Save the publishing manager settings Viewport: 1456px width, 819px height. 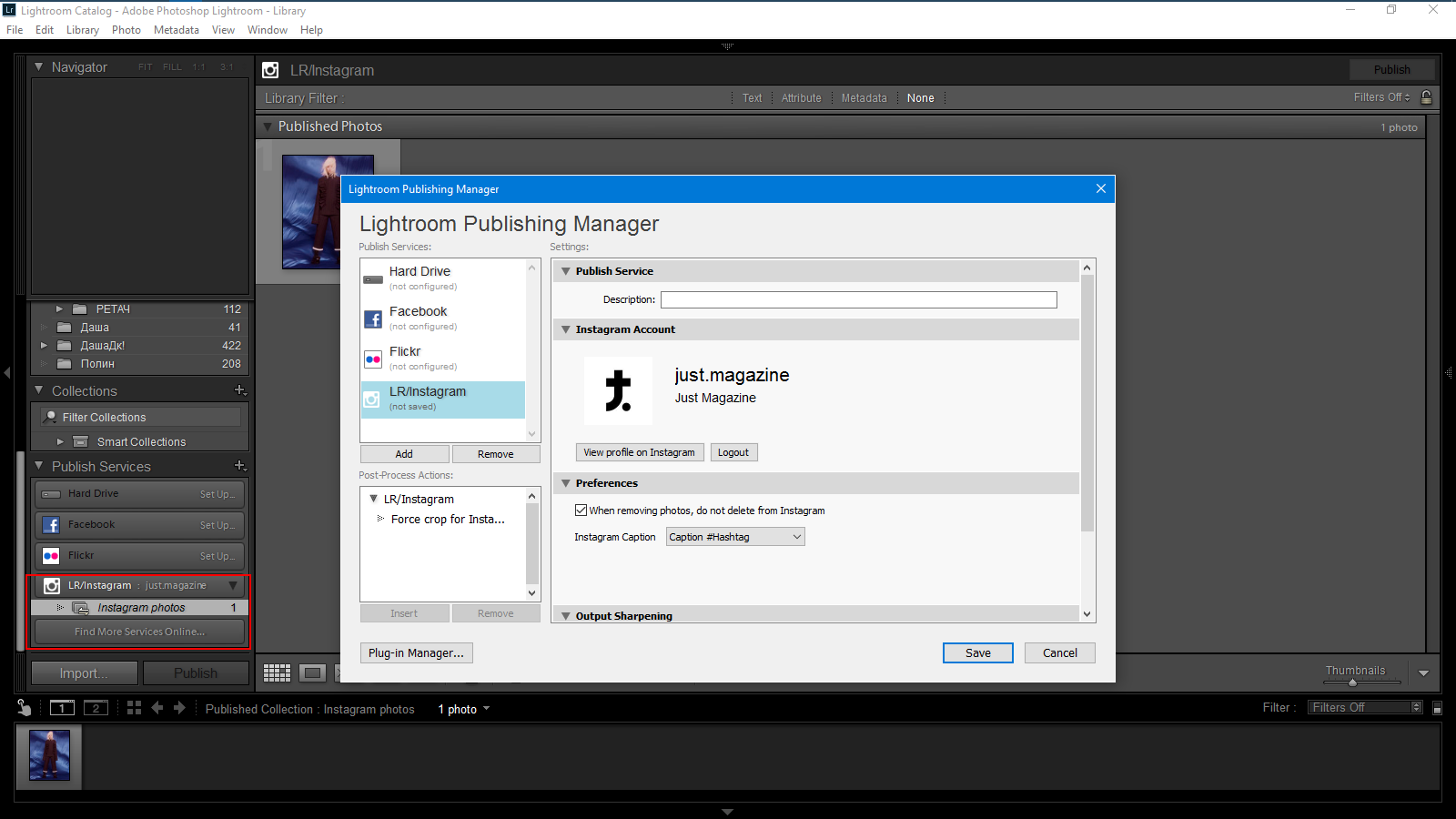(978, 653)
